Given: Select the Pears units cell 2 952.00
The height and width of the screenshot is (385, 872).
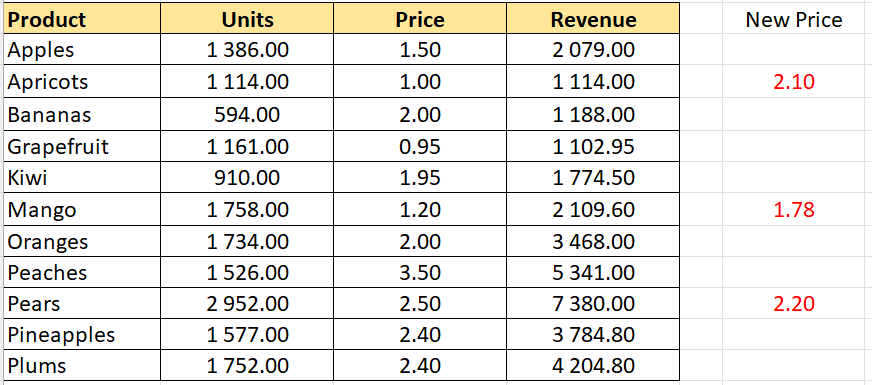Looking at the screenshot, I should coord(247,304).
